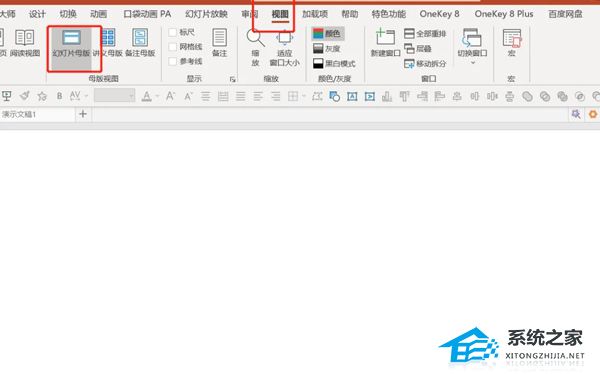600x374 pixels.
Task: Open the Show (显示) group dialog launcher
Action: (x=232, y=79)
